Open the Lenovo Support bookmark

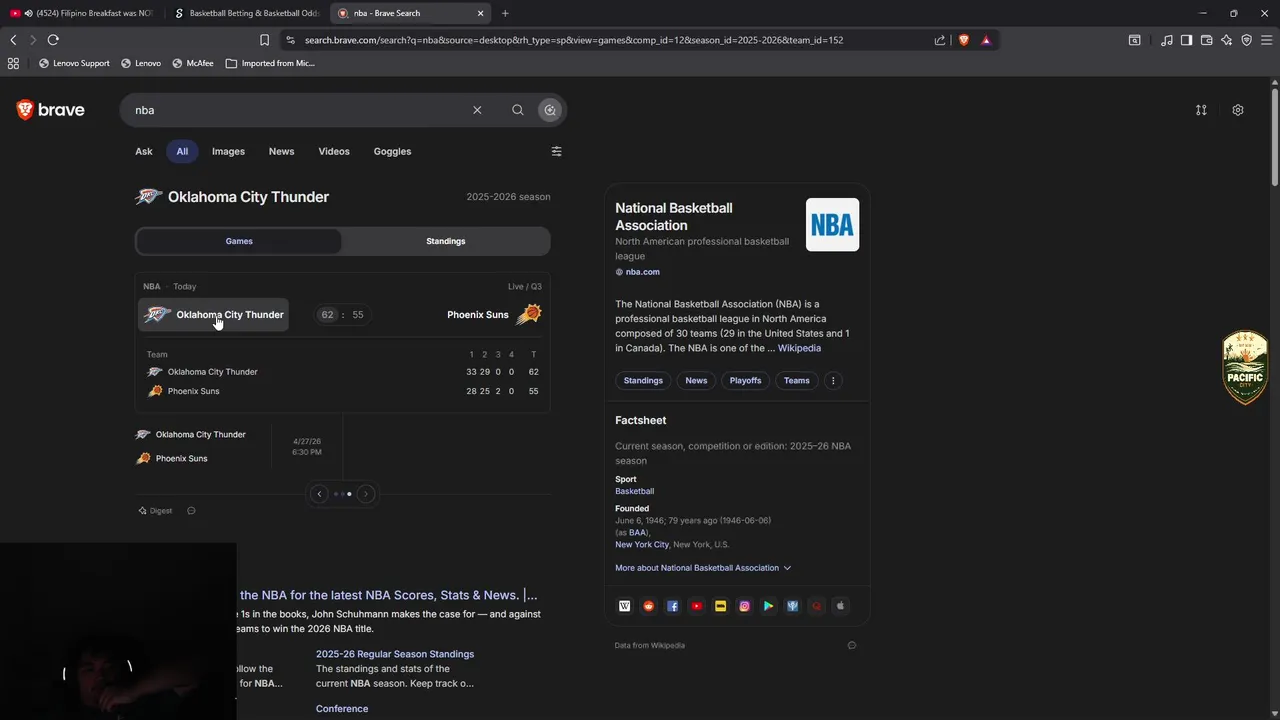pyautogui.click(x=74, y=63)
